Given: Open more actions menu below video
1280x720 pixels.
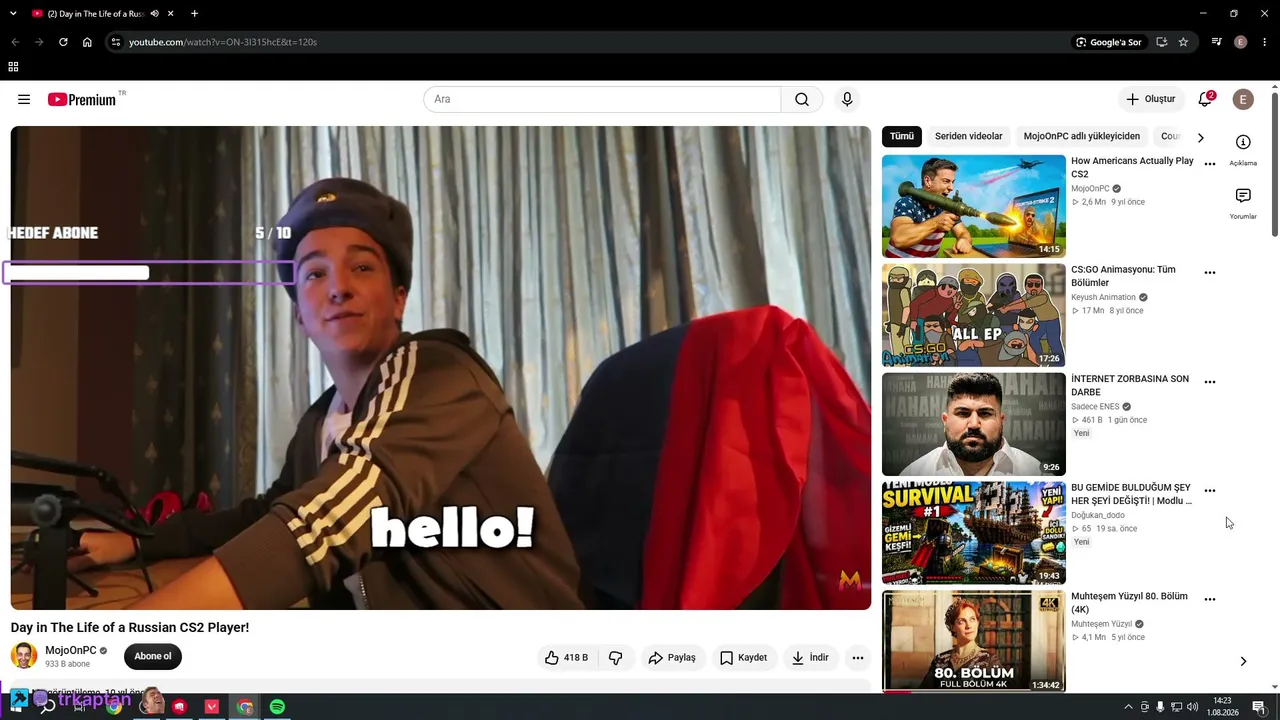Looking at the screenshot, I should tap(857, 658).
